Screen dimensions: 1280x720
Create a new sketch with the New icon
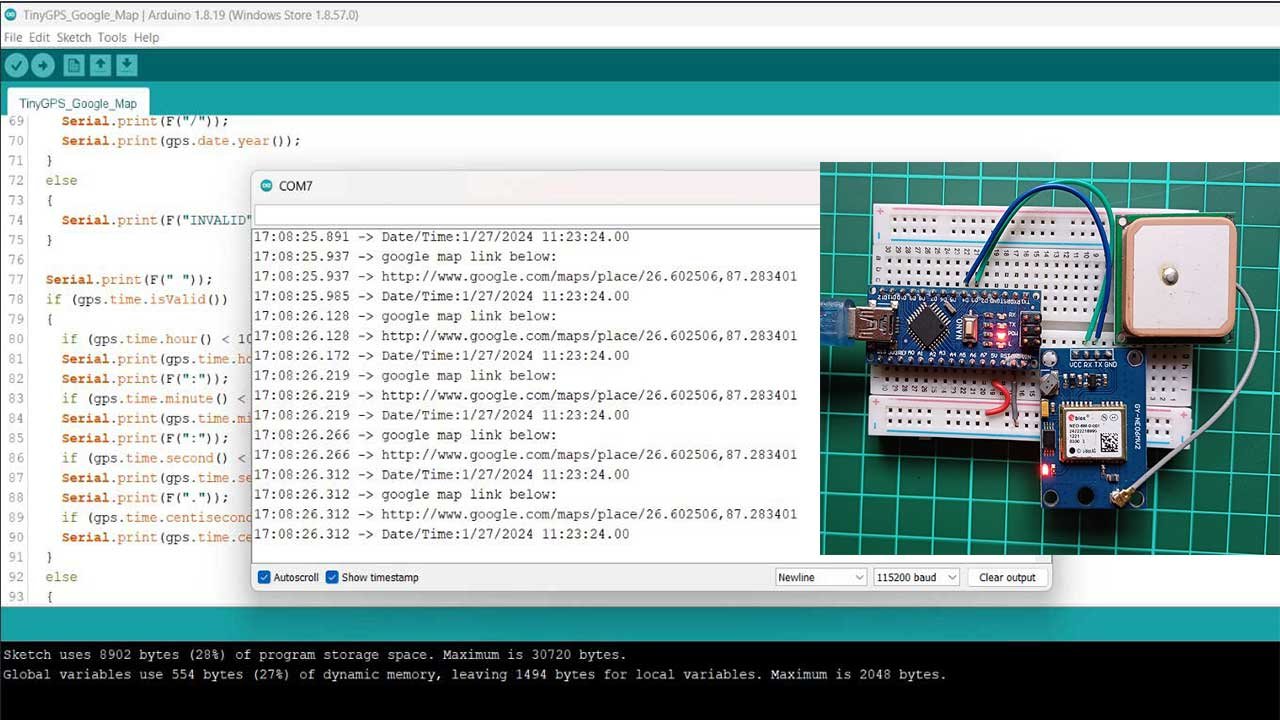coord(73,66)
